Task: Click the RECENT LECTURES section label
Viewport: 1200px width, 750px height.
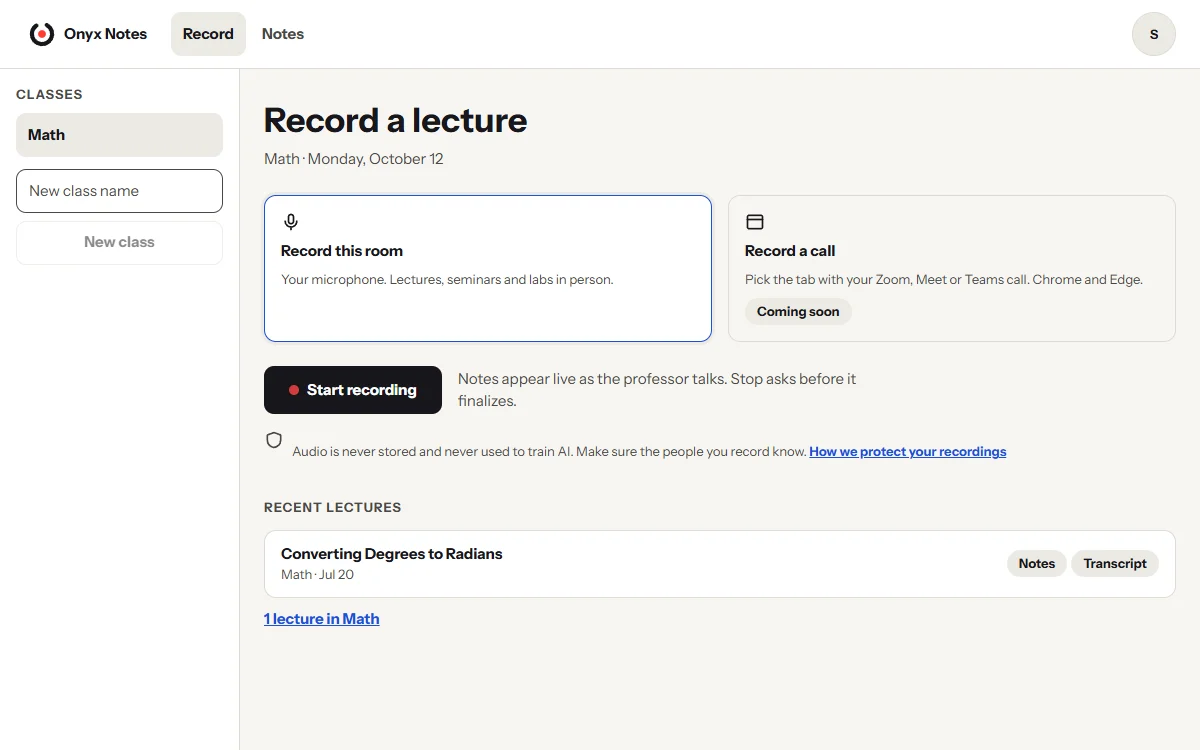Action: pos(333,507)
